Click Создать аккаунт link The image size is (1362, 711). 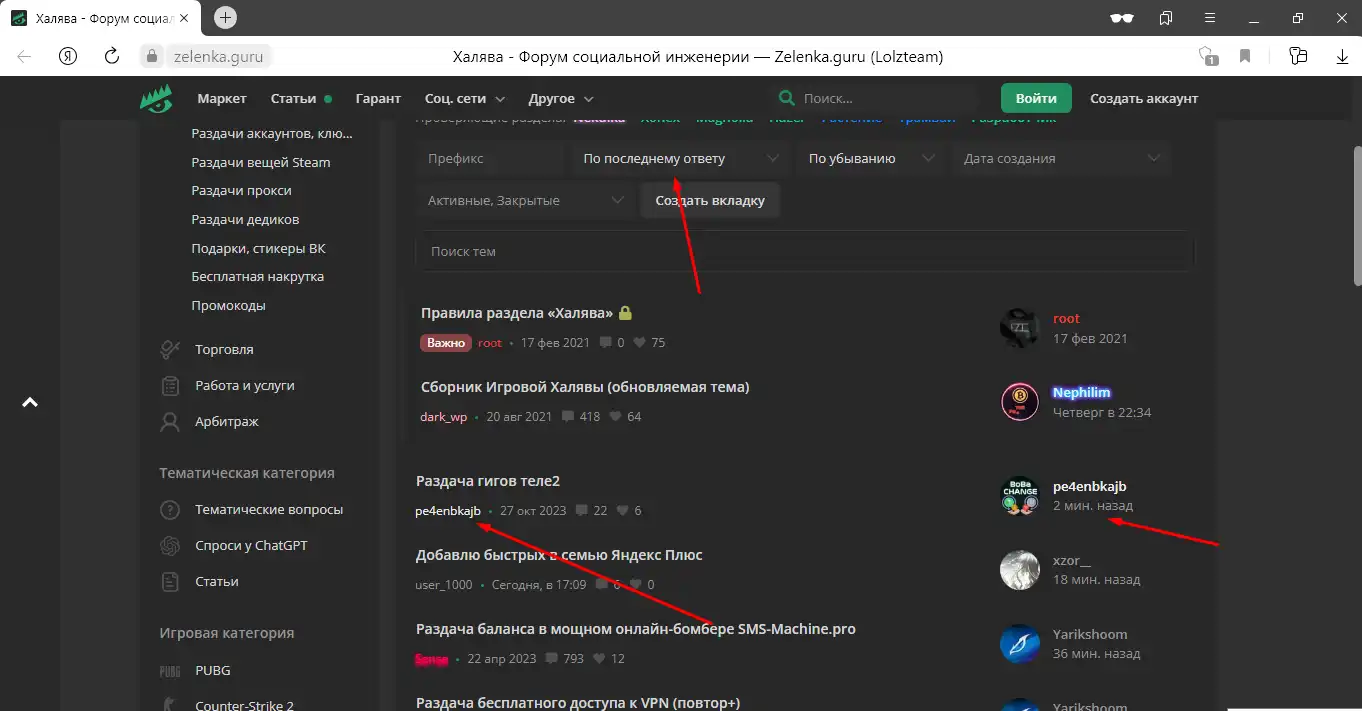pyautogui.click(x=1144, y=98)
